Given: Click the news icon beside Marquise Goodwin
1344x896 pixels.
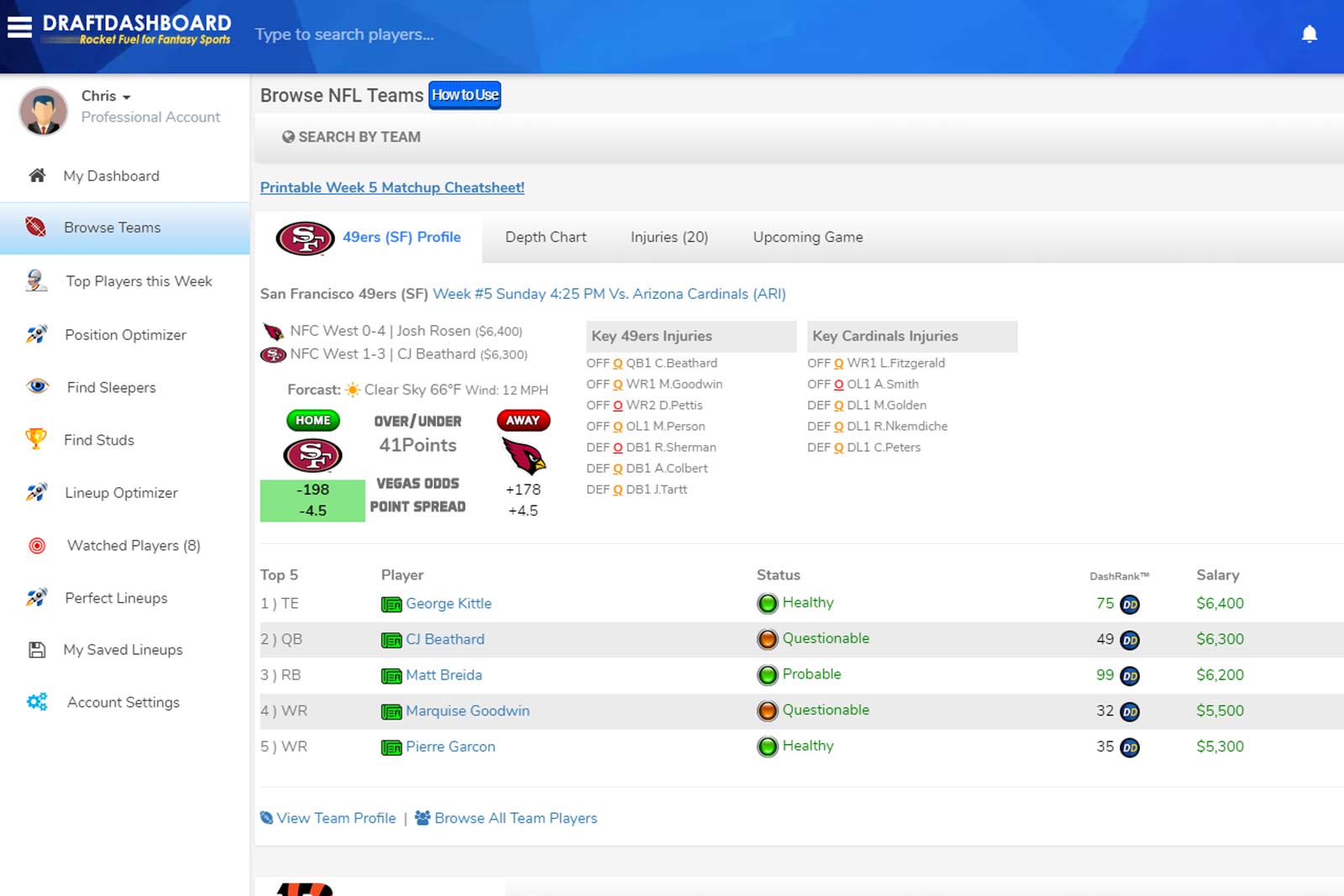Looking at the screenshot, I should [x=391, y=712].
